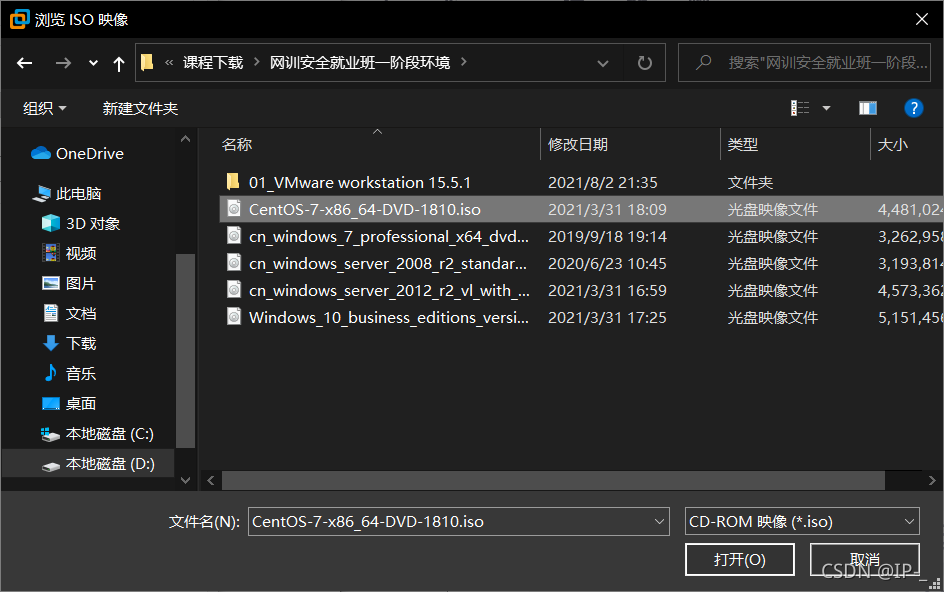This screenshot has height=592, width=944.
Task: Go back with the left arrow
Action: click(x=25, y=63)
